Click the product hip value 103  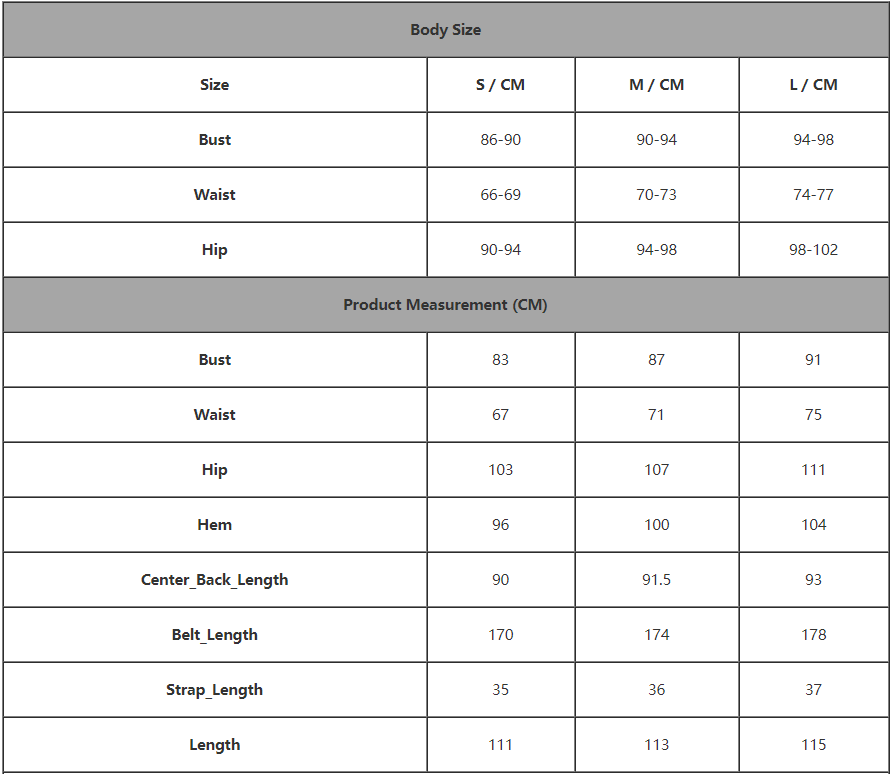[x=500, y=470]
